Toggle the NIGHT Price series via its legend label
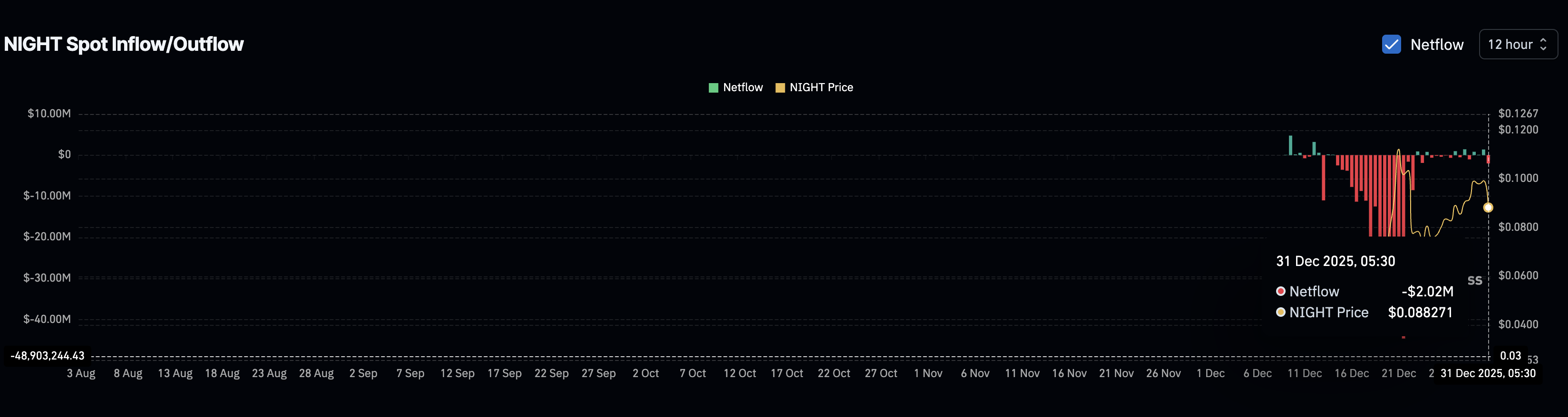The height and width of the screenshot is (417, 1568). coord(821,87)
